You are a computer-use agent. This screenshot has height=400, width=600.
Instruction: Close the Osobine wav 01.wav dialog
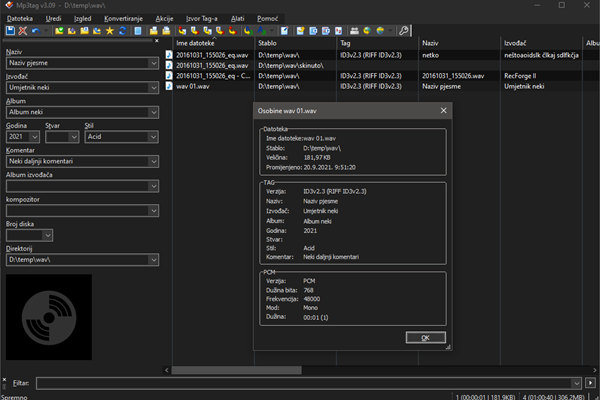443,110
